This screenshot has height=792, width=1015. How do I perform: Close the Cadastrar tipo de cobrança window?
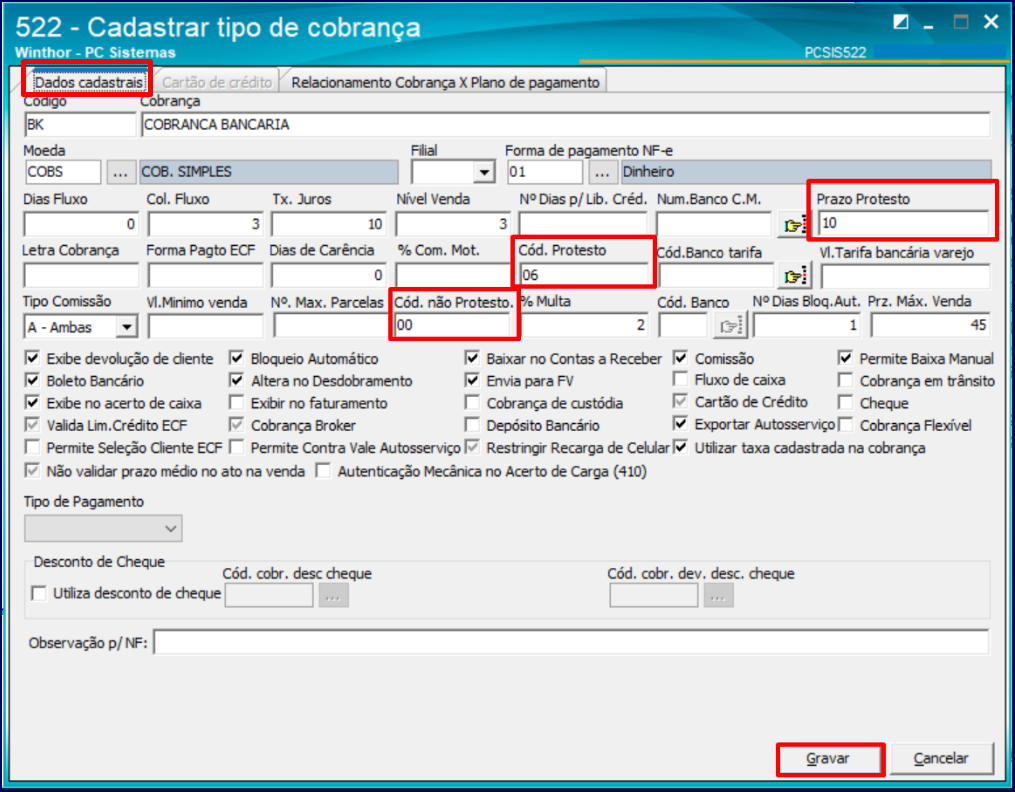click(x=990, y=22)
